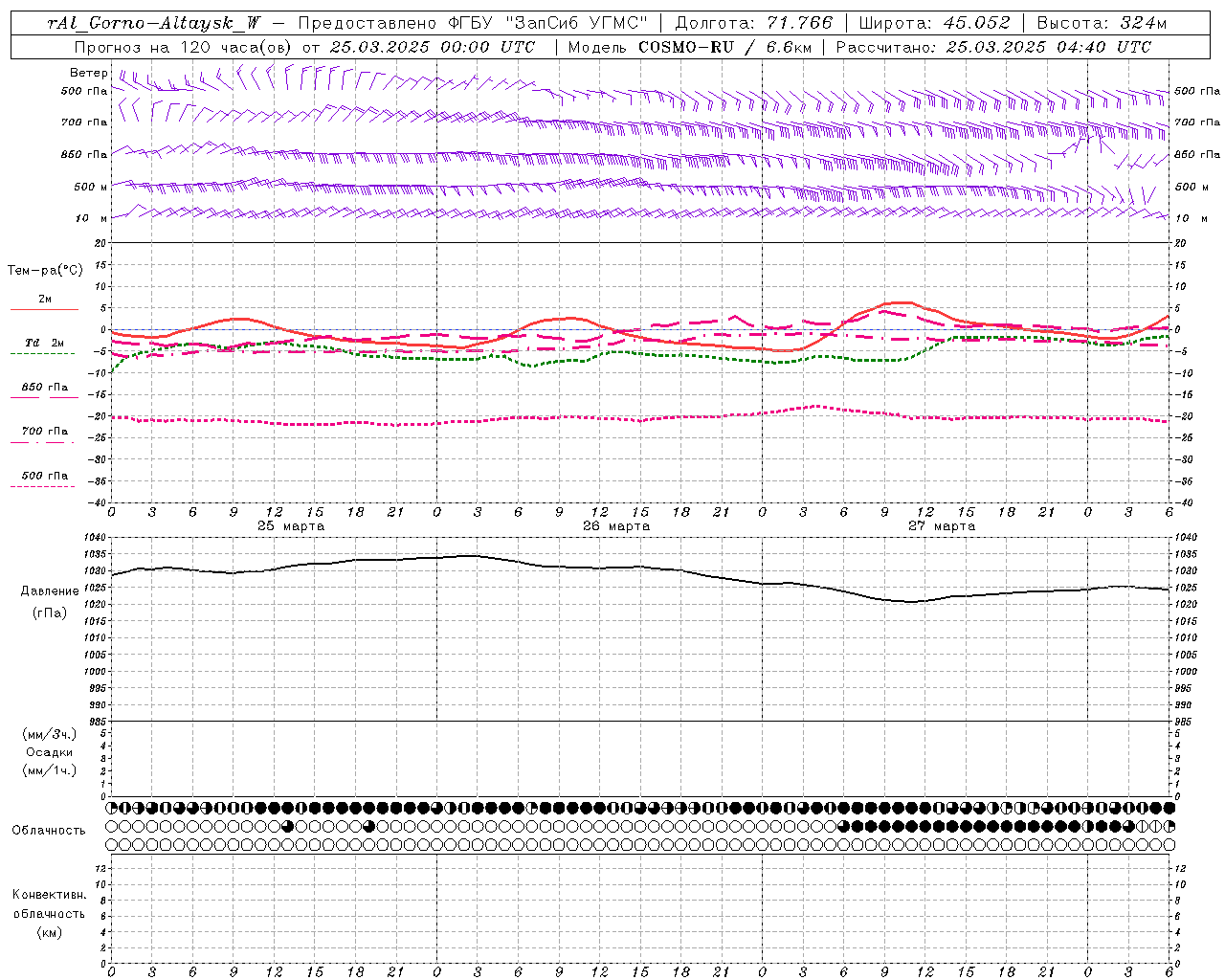1225x980 pixels.
Task: Click 985 on the right pressure axis
Action: point(1183,722)
